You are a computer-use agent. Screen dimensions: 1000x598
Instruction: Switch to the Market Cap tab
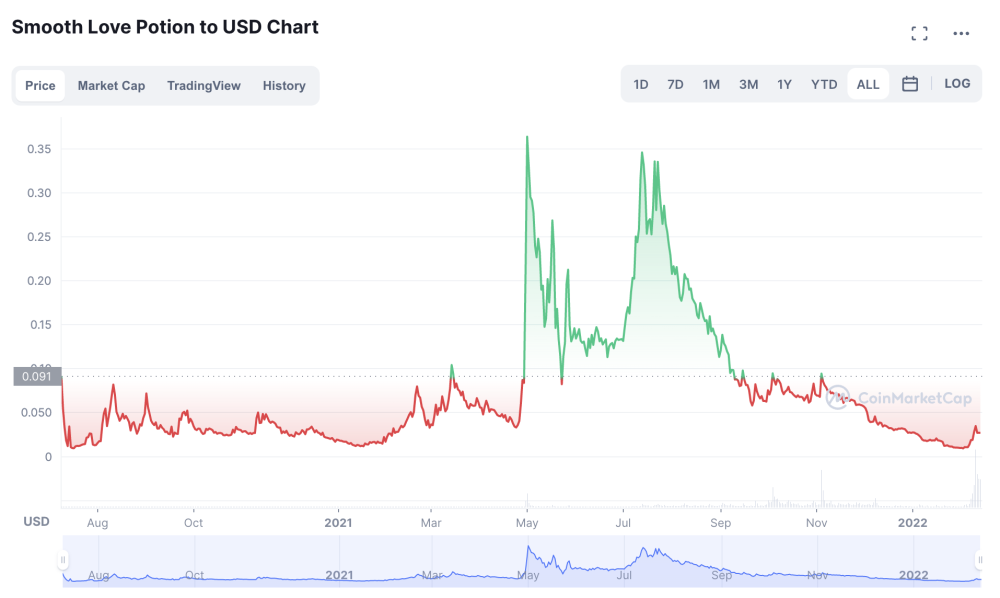tap(111, 86)
